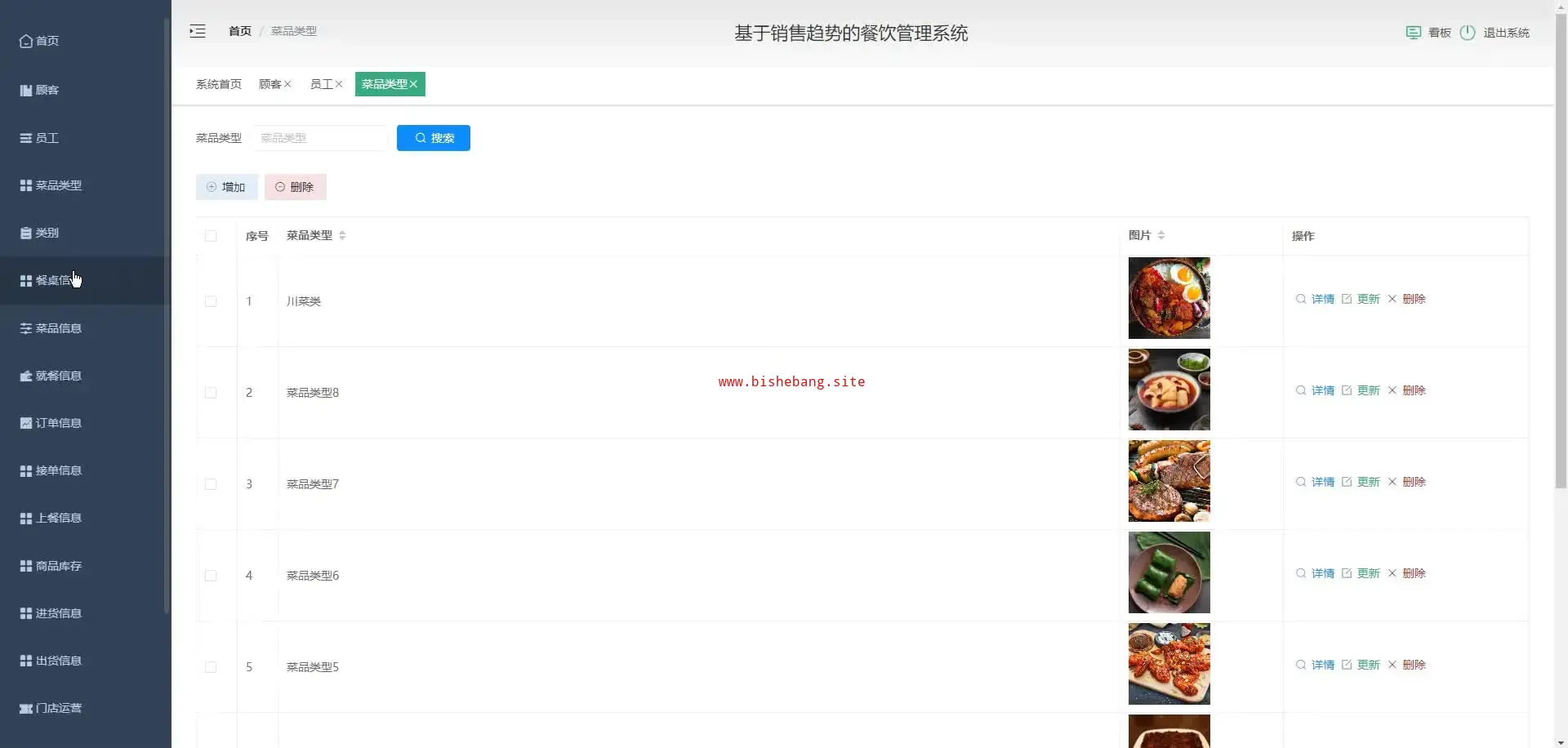Click the 员工 sidebar icon
The image size is (1568, 748).
26,138
